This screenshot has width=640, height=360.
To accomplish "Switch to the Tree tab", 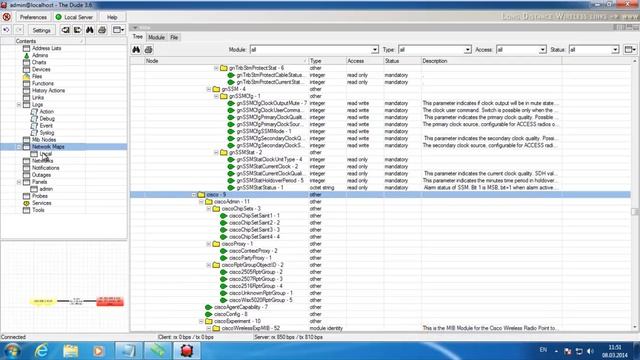I will [138, 37].
